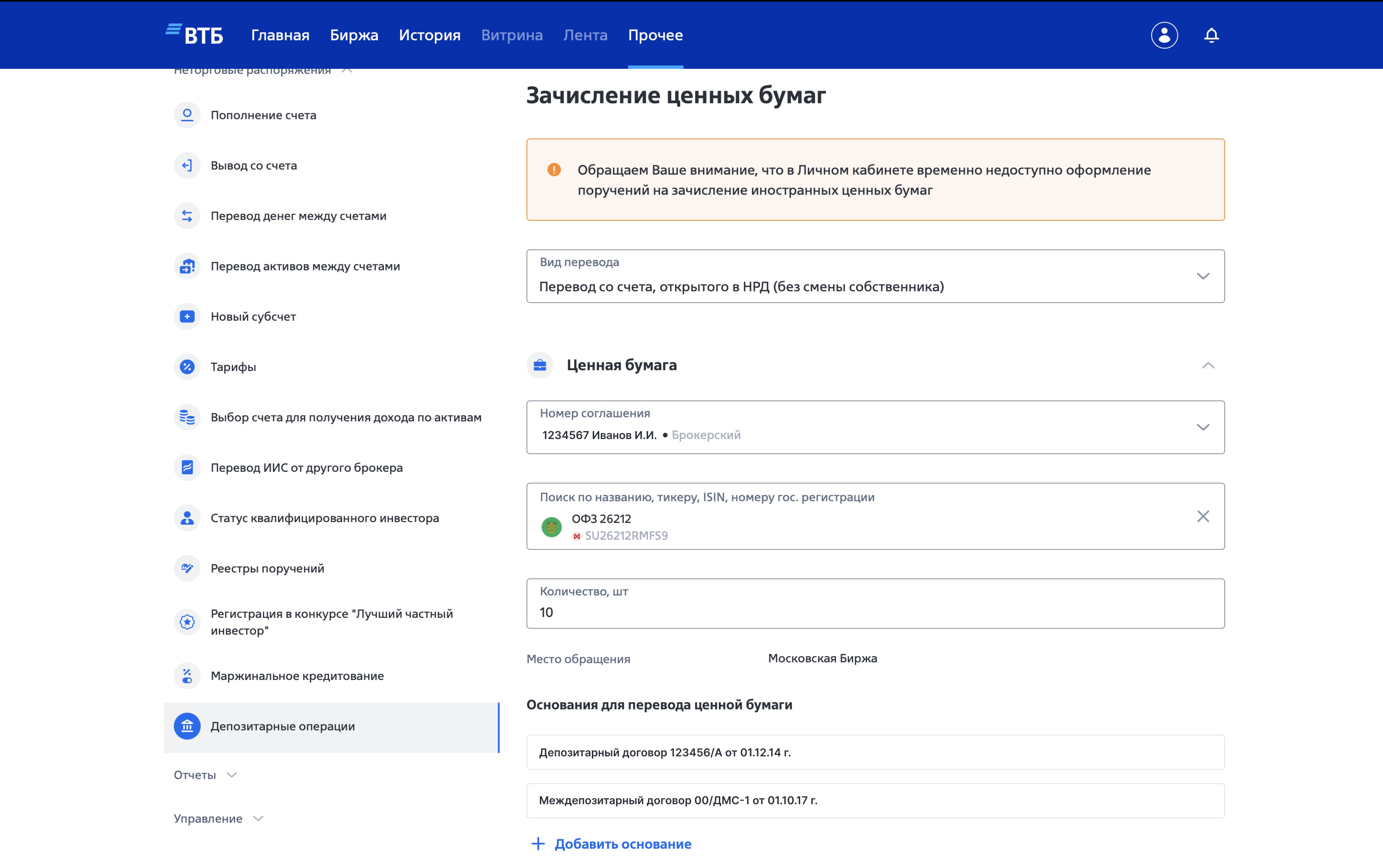Click the Вывод со счета icon
The width and height of the screenshot is (1383, 868).
187,165
